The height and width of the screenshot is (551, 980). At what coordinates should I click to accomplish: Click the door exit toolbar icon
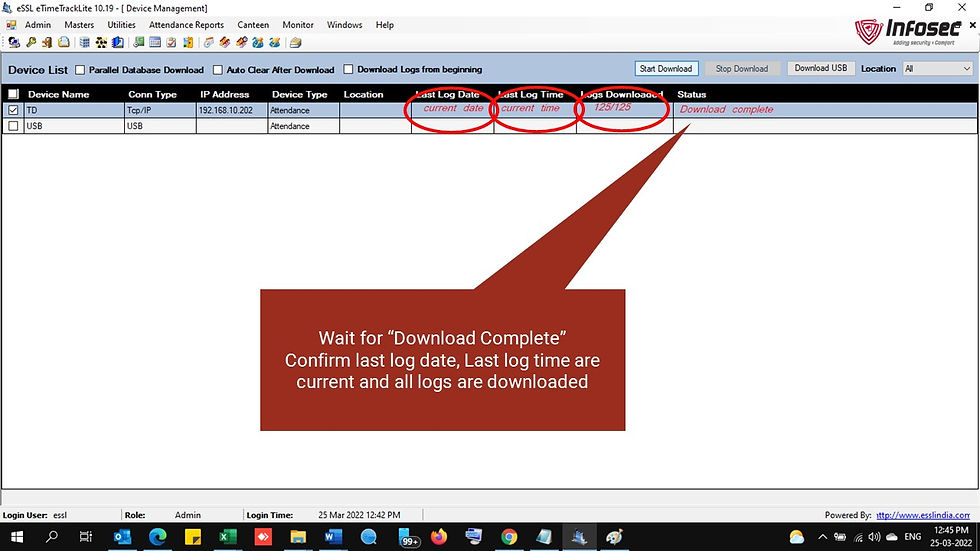[x=48, y=42]
